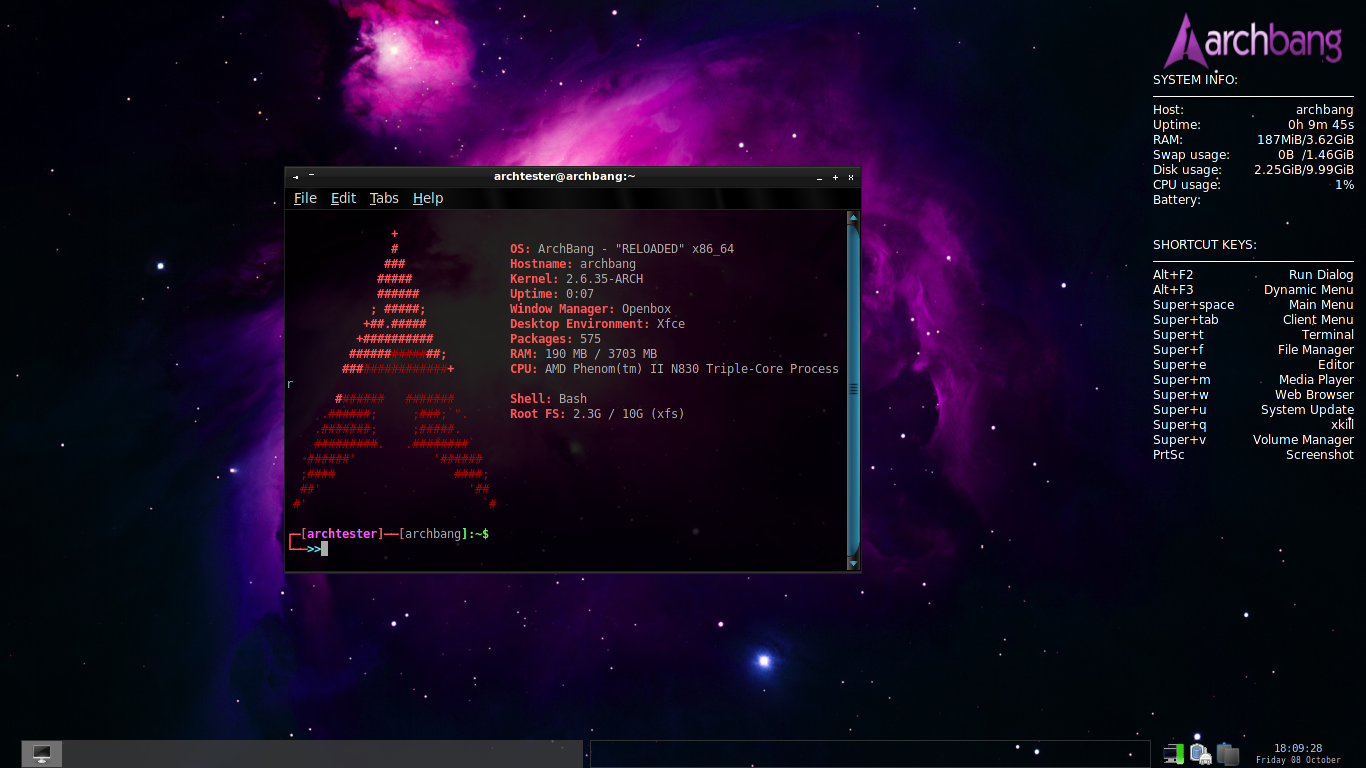Open the Edit menu in terminal

click(x=343, y=198)
